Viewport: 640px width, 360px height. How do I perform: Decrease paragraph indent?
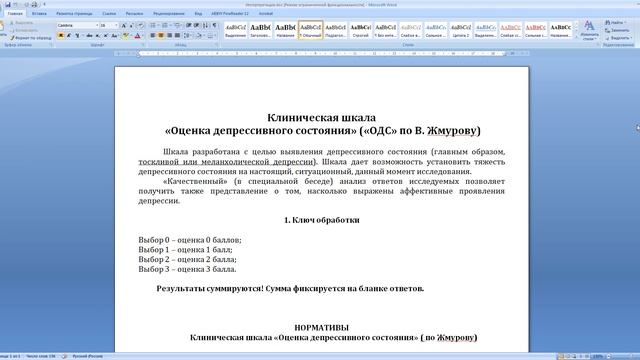tap(189, 25)
